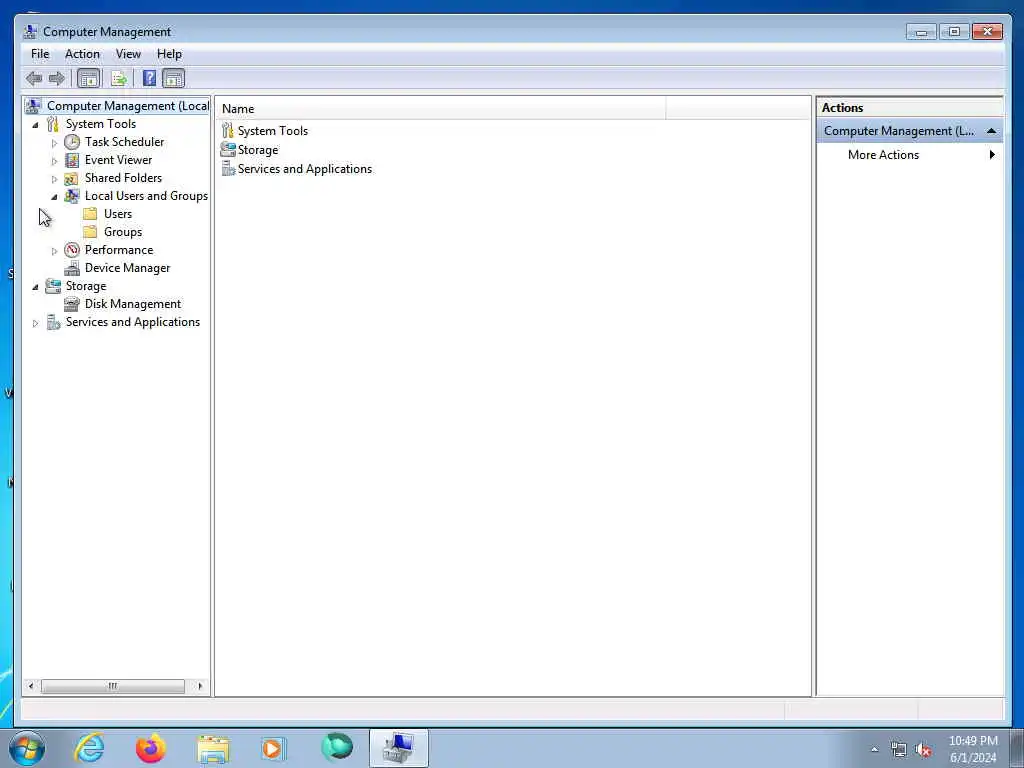Click Services and Applications icon in center list
The width and height of the screenshot is (1024, 768).
(x=228, y=168)
